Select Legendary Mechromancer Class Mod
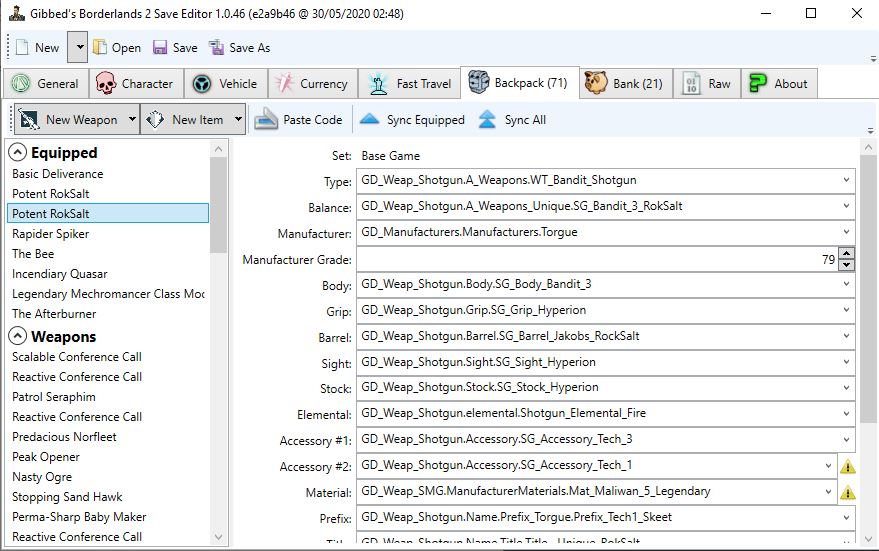879x551 pixels. point(108,294)
